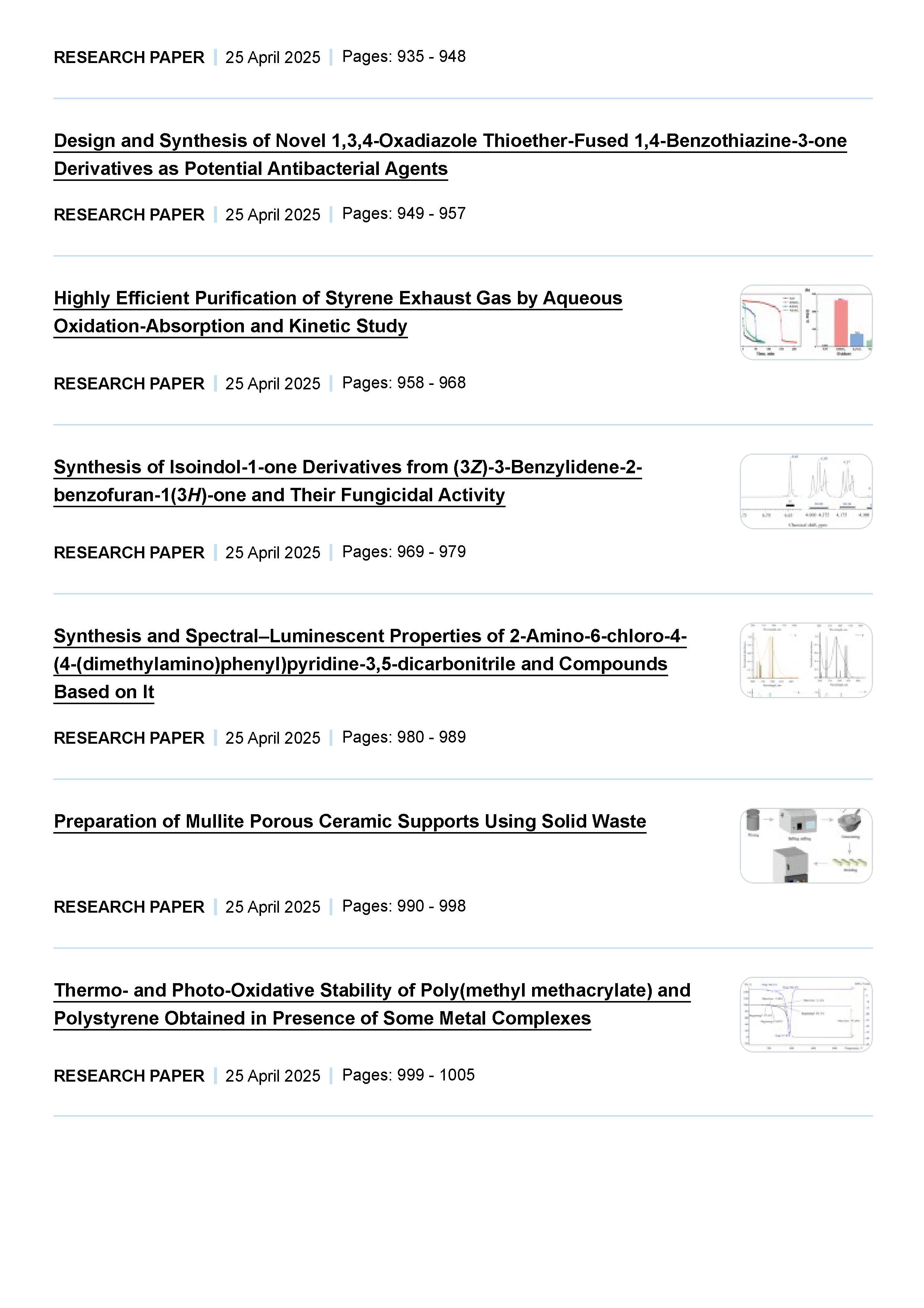Click the Mullite ceramic process diagram thumbnail
The image size is (924, 1308).
tap(805, 846)
